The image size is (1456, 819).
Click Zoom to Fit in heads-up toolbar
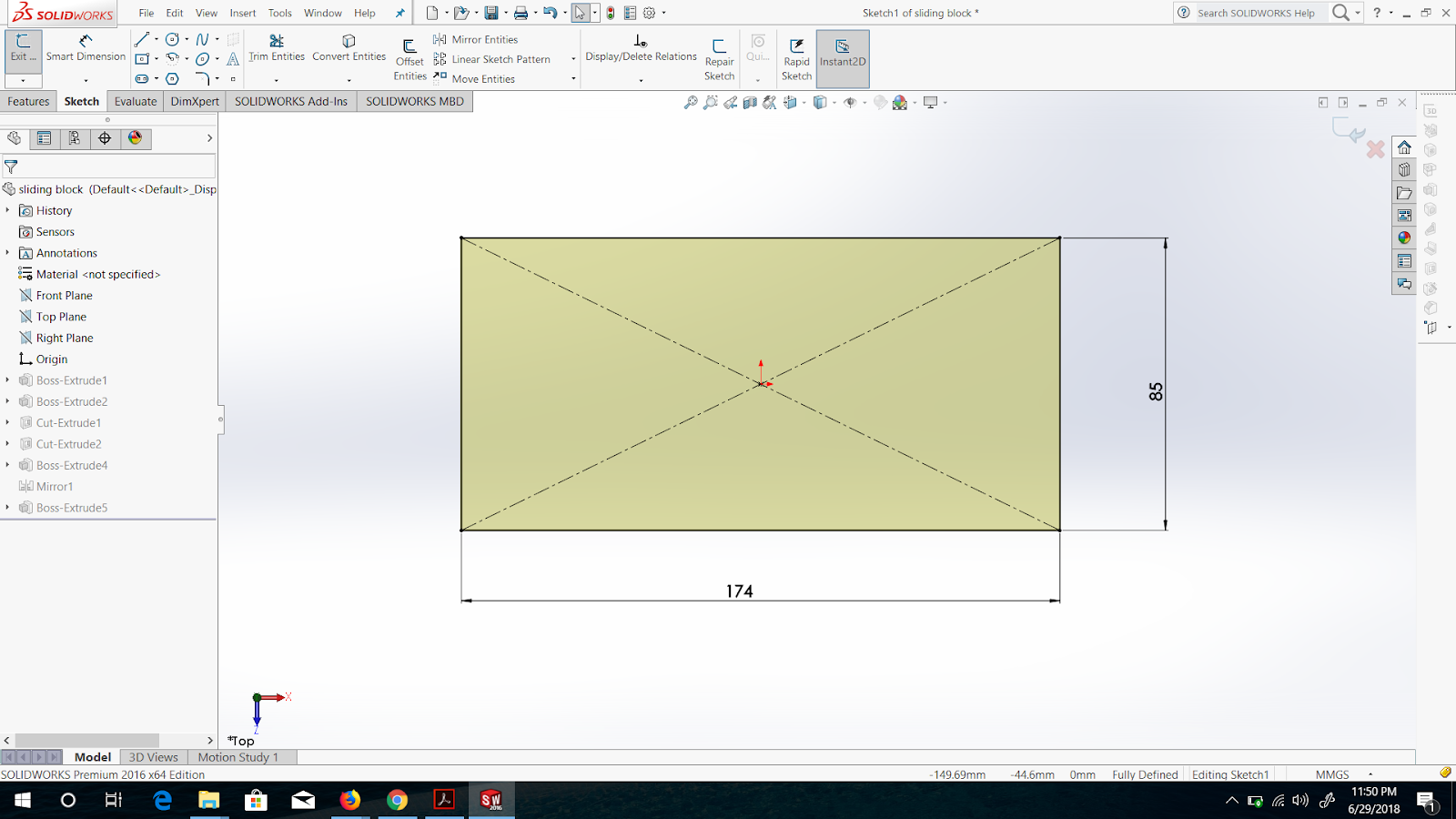691,102
